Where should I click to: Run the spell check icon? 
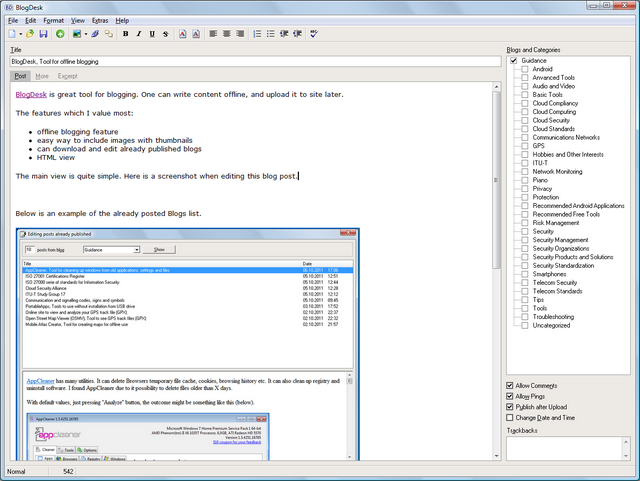[x=314, y=34]
